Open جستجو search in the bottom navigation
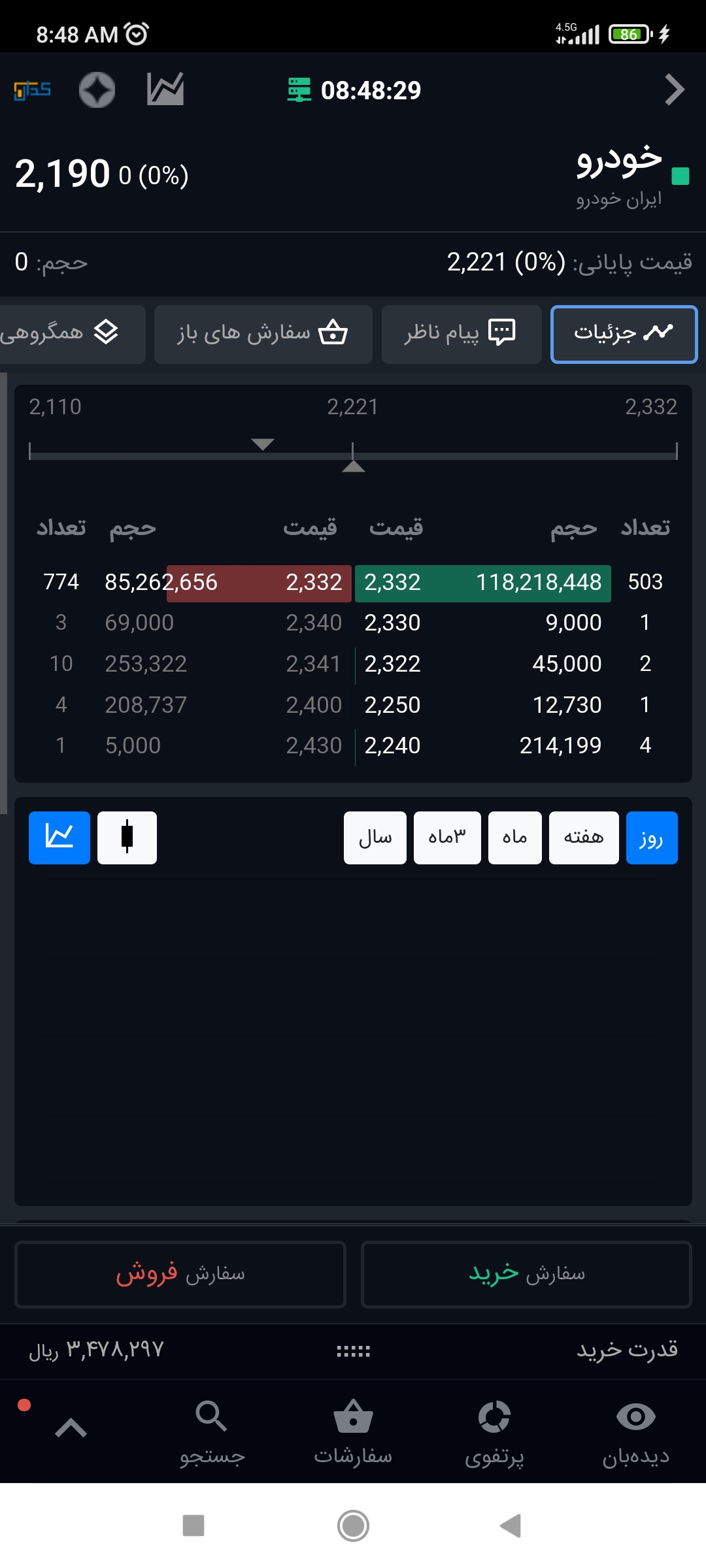The image size is (706, 1568). (x=212, y=1433)
